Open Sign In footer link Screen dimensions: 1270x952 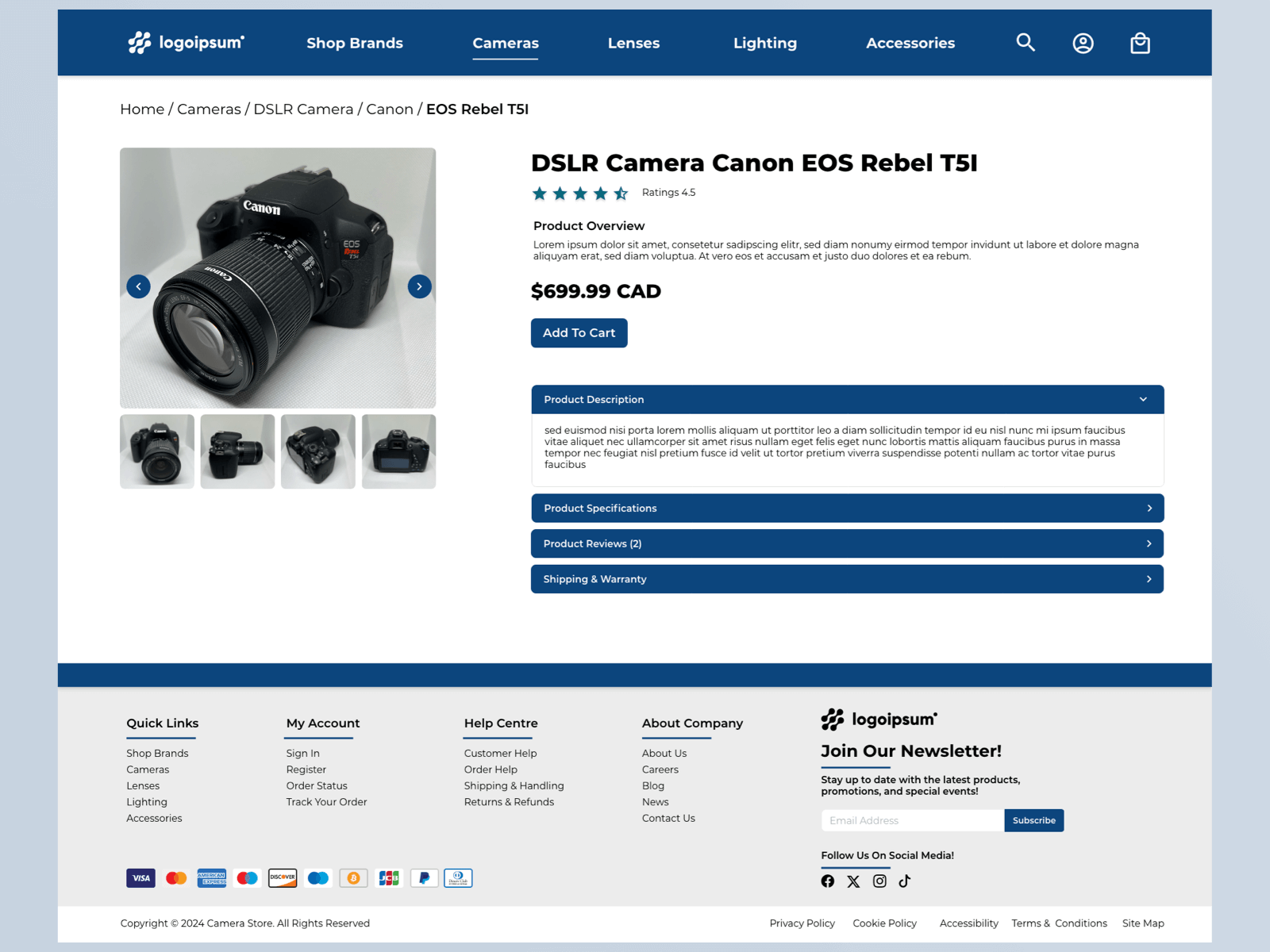303,754
